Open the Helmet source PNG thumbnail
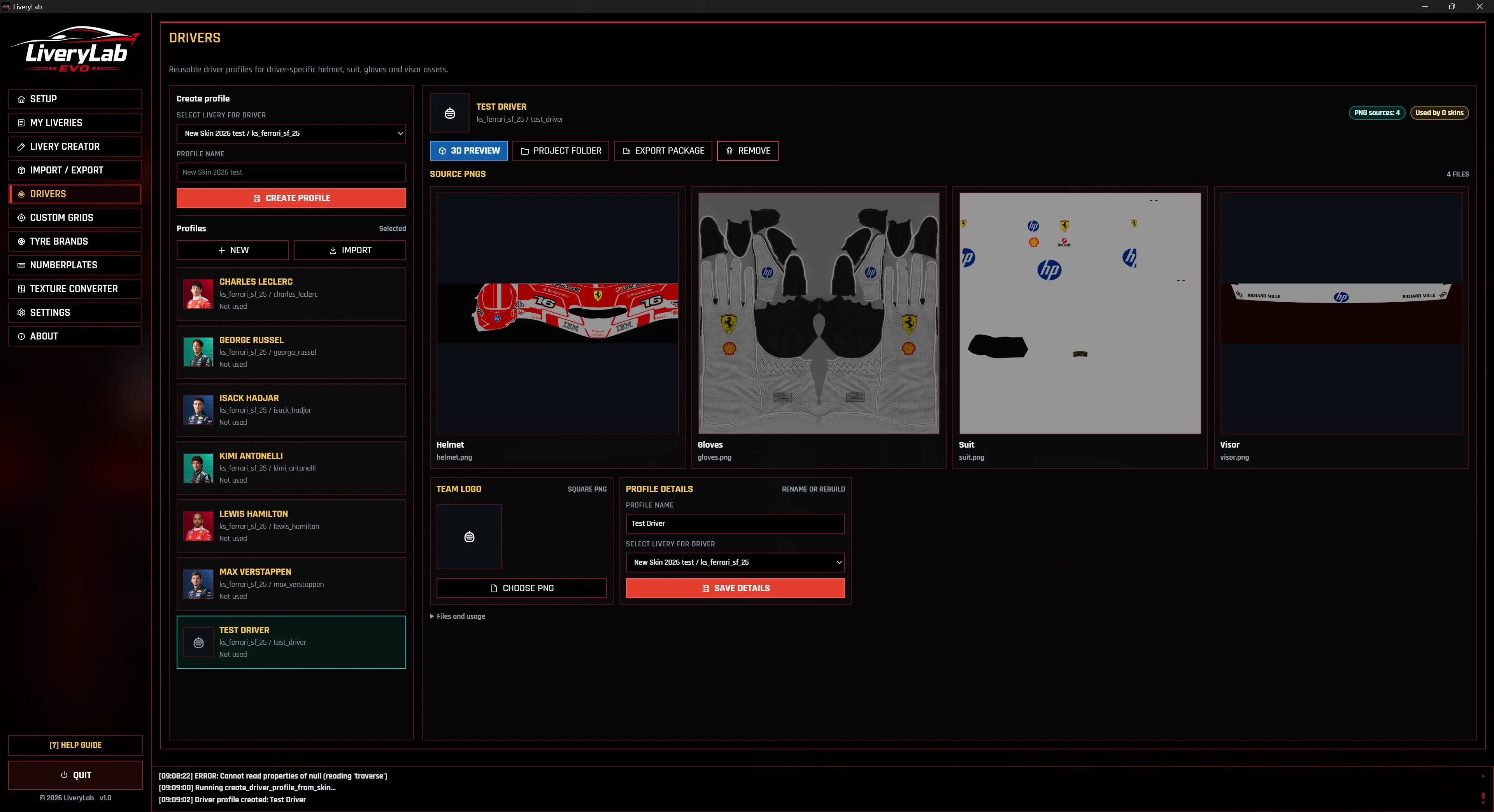 point(558,313)
